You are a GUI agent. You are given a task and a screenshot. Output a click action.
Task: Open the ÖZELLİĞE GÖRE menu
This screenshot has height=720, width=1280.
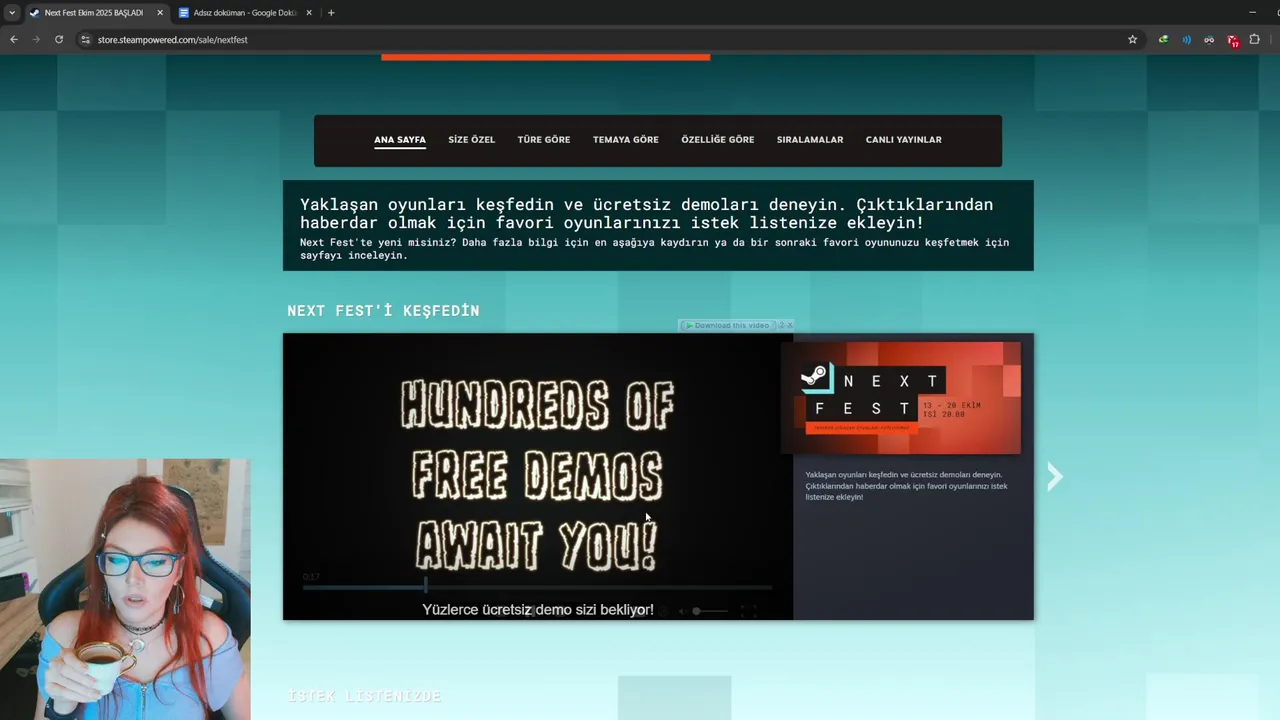click(718, 140)
